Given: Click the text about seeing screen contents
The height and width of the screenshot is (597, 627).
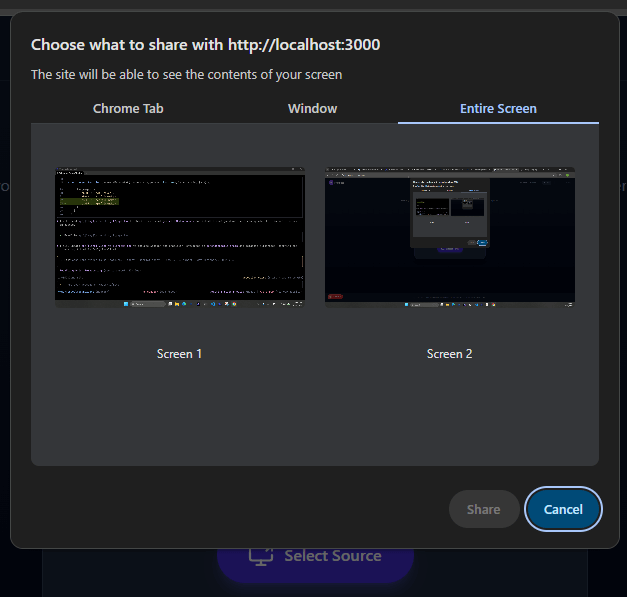Looking at the screenshot, I should click(187, 75).
